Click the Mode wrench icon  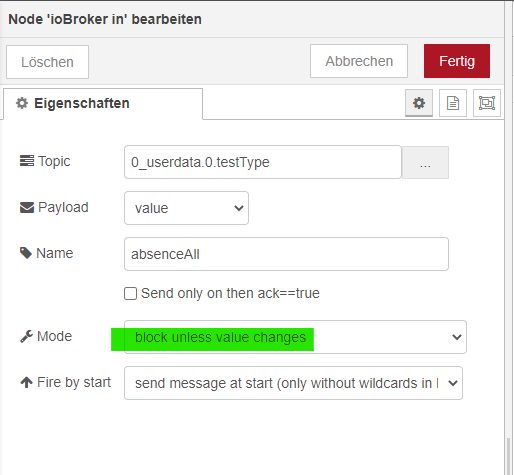[26, 336]
